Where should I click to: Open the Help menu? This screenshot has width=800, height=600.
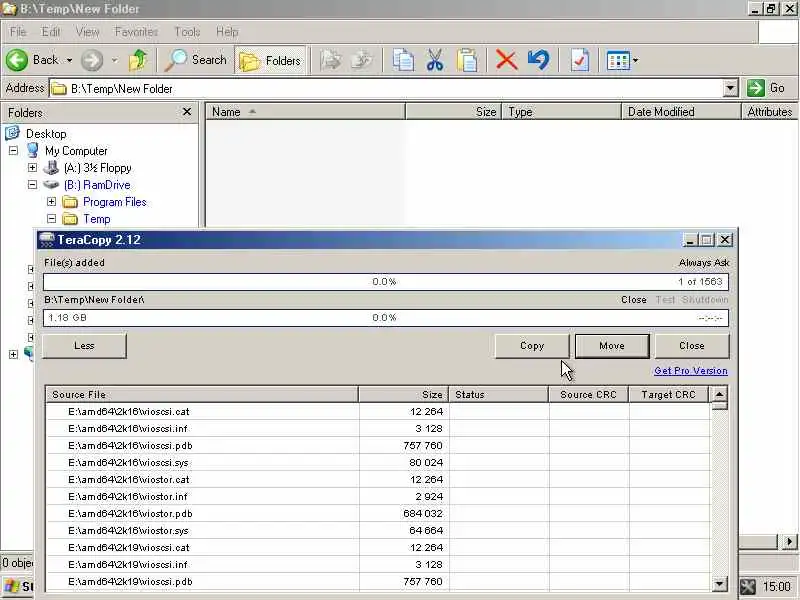(x=227, y=32)
